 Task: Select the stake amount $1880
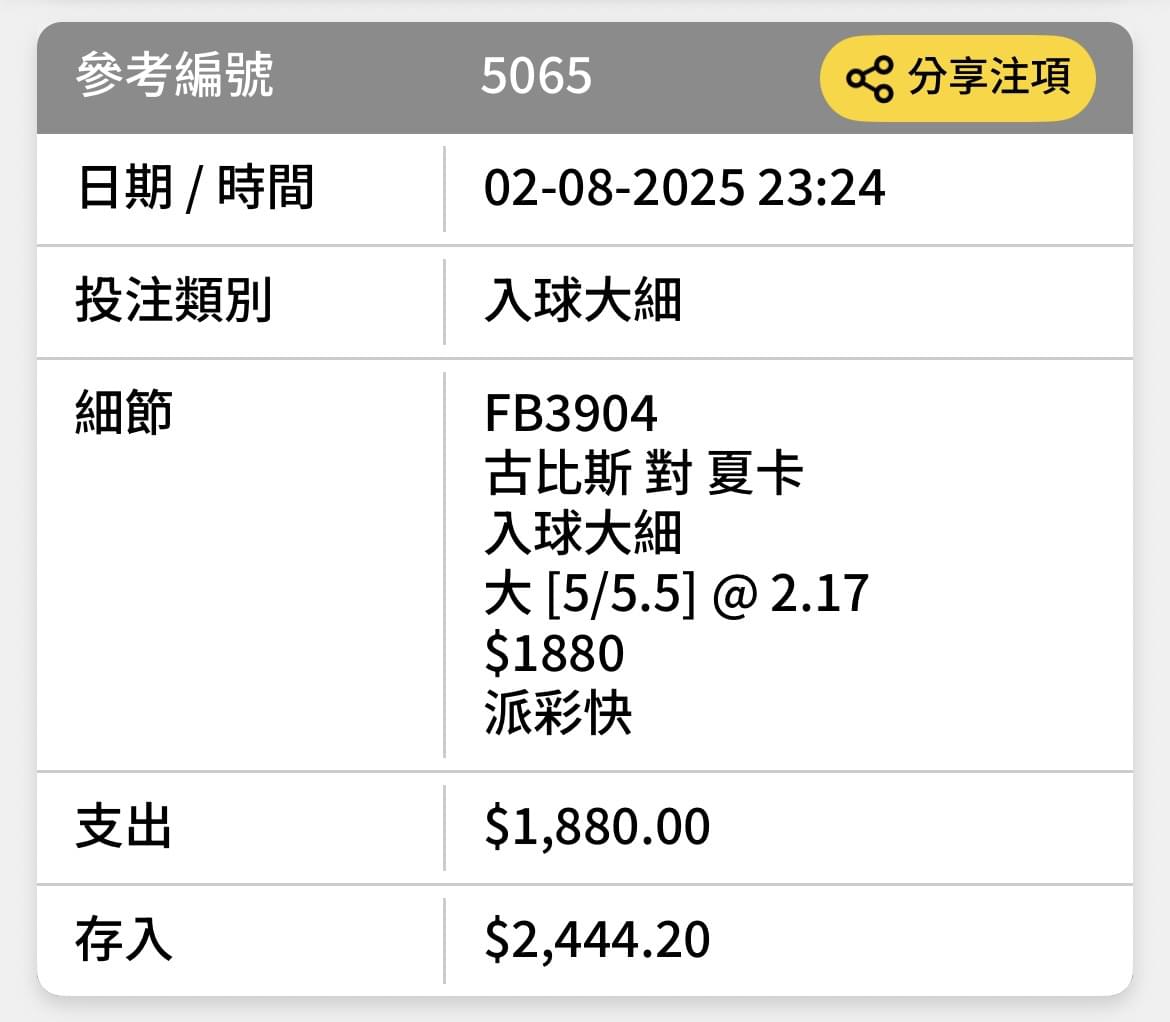pos(554,653)
